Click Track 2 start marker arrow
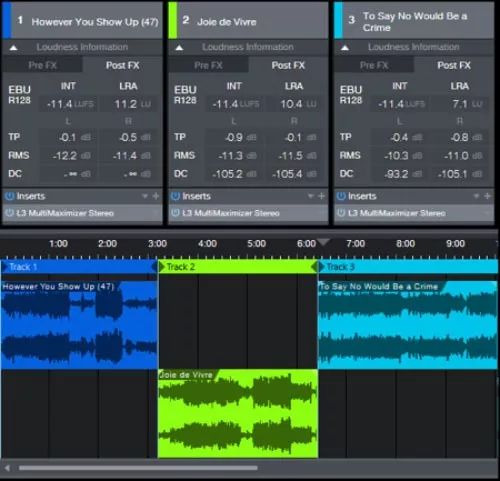500x481 pixels. coord(162,267)
